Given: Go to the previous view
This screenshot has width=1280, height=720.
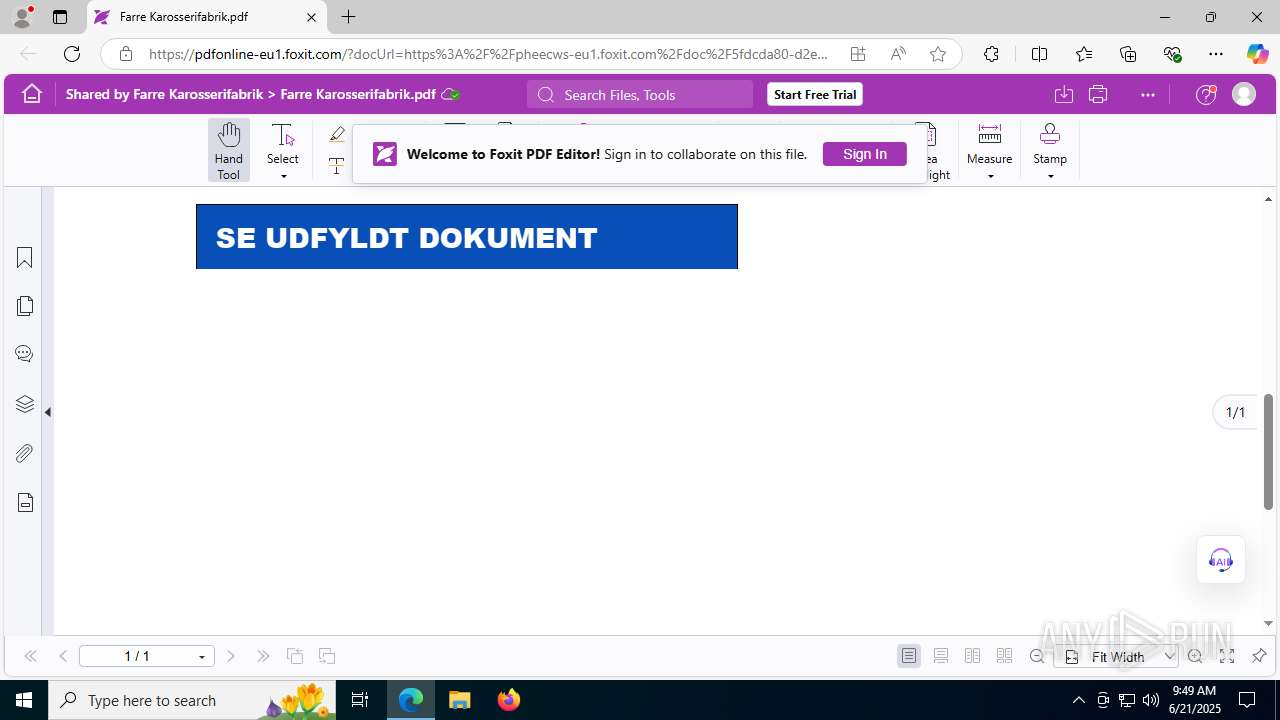Looking at the screenshot, I should point(295,656).
